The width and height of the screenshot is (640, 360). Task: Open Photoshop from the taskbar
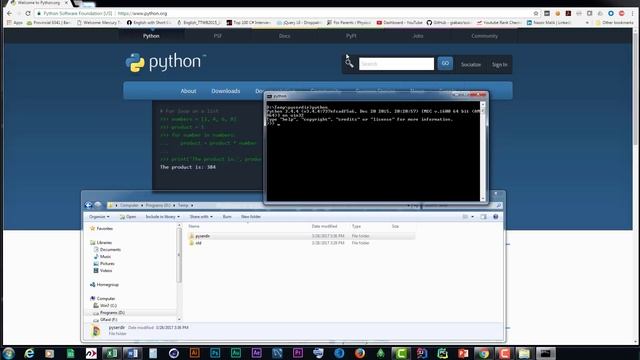(x=215, y=353)
